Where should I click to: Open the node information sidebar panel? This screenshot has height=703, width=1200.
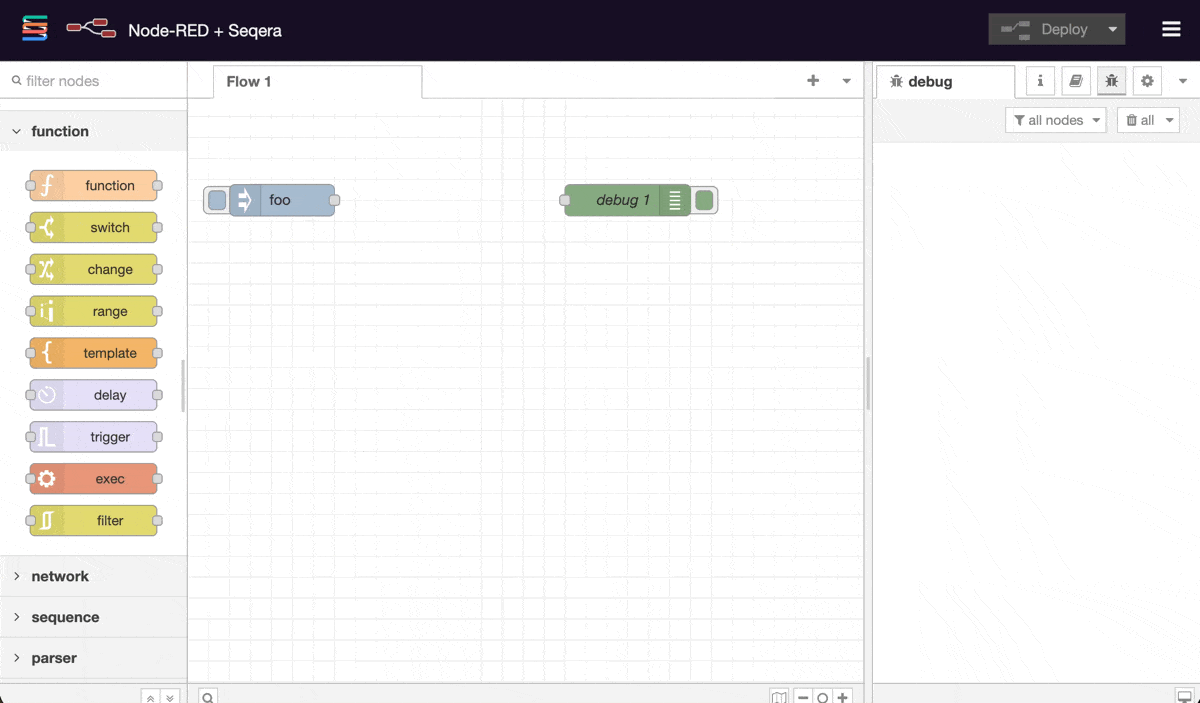(x=1039, y=81)
